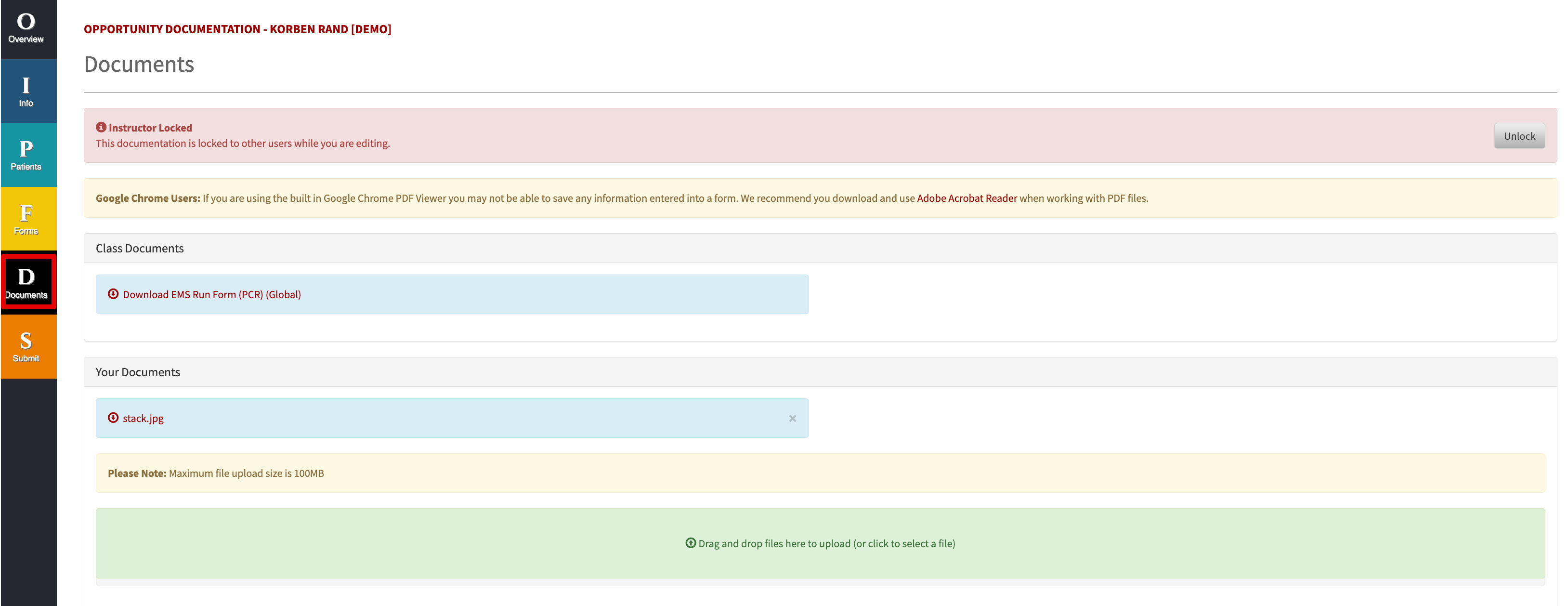Click the Instructor Locked info icon
Viewport: 1568px width, 606px height.
[x=101, y=127]
